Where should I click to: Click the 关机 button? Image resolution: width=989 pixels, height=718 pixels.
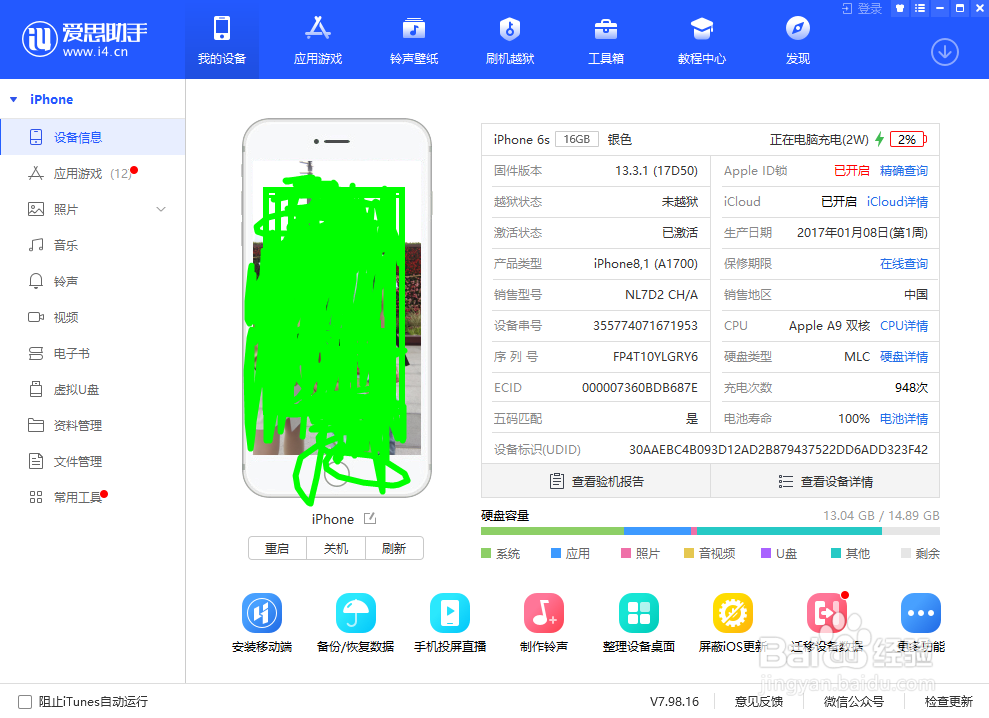(336, 548)
